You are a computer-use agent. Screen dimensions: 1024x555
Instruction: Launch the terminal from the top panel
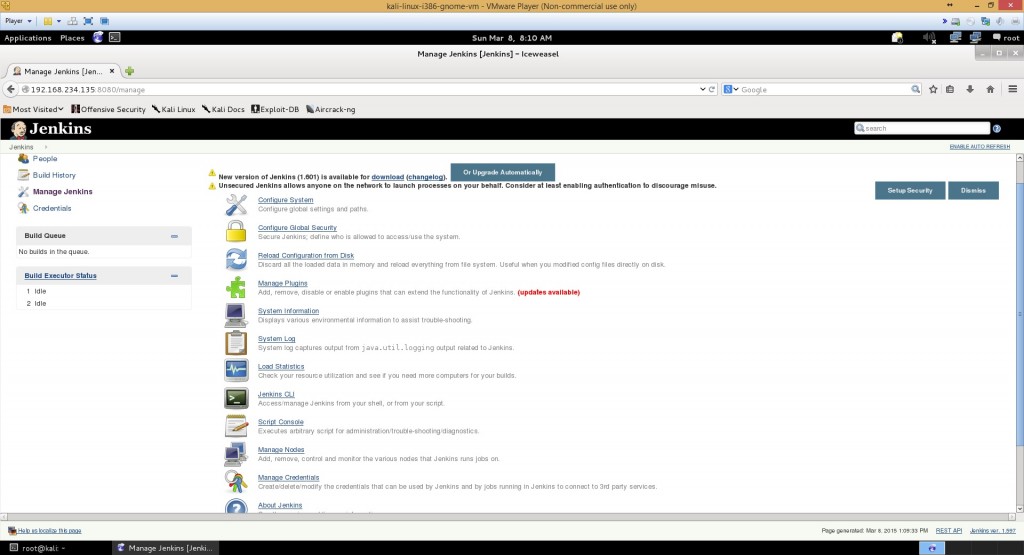click(x=114, y=38)
